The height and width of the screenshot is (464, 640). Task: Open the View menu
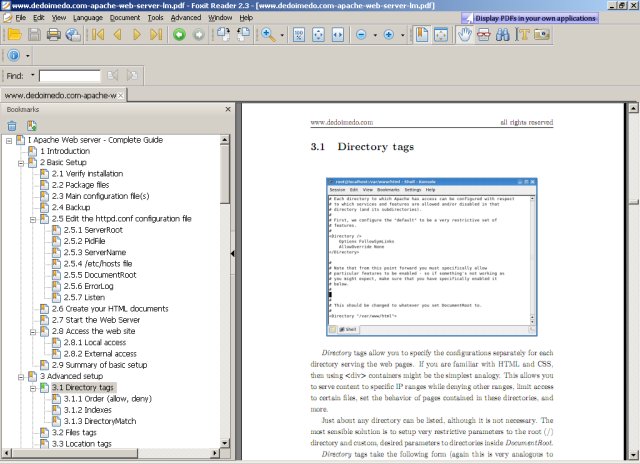(x=59, y=18)
